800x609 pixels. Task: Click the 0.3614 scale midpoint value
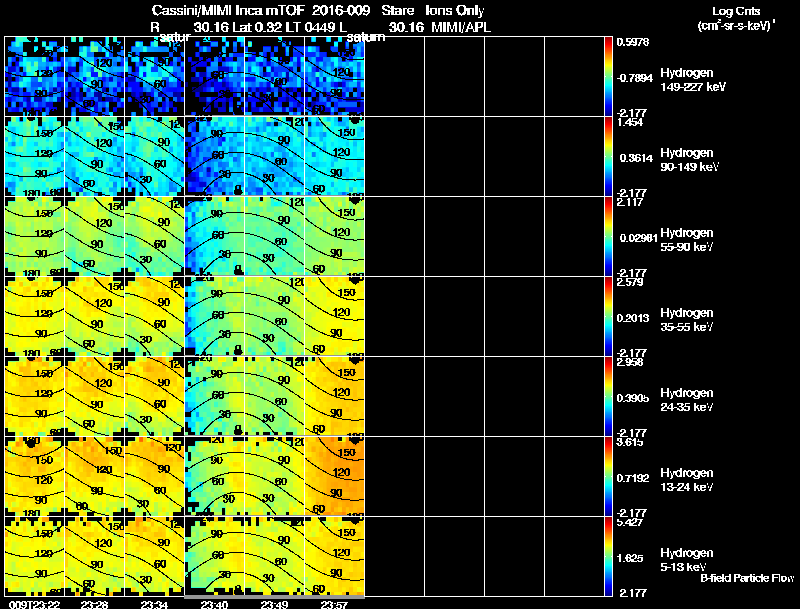[636, 158]
